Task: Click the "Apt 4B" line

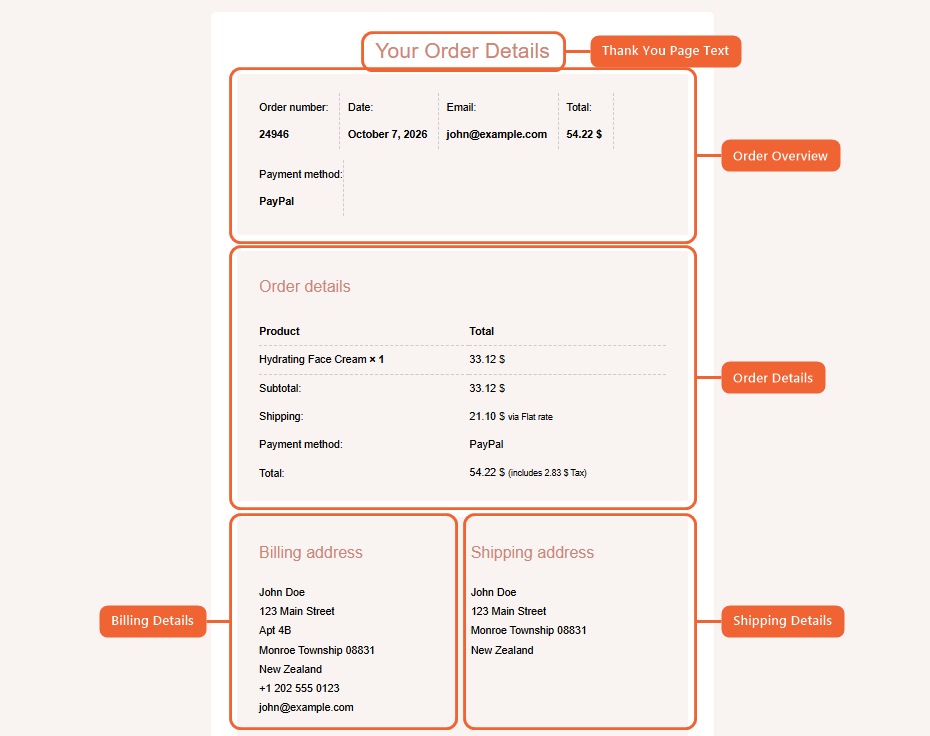Action: [275, 630]
